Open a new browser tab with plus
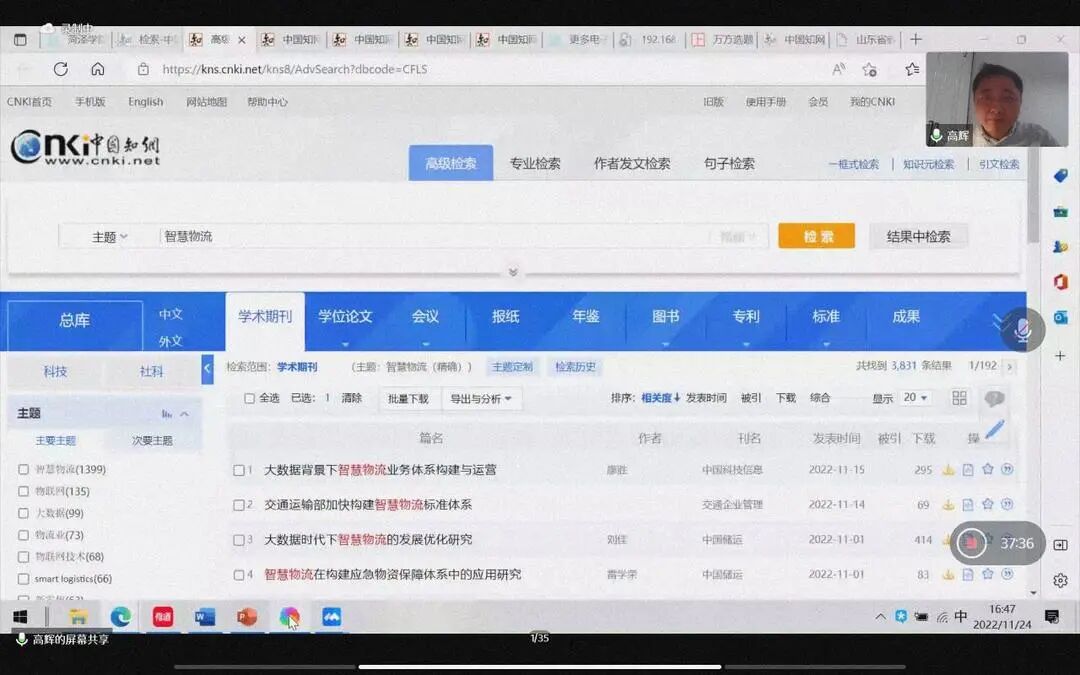Viewport: 1080px width, 675px height. (915, 39)
